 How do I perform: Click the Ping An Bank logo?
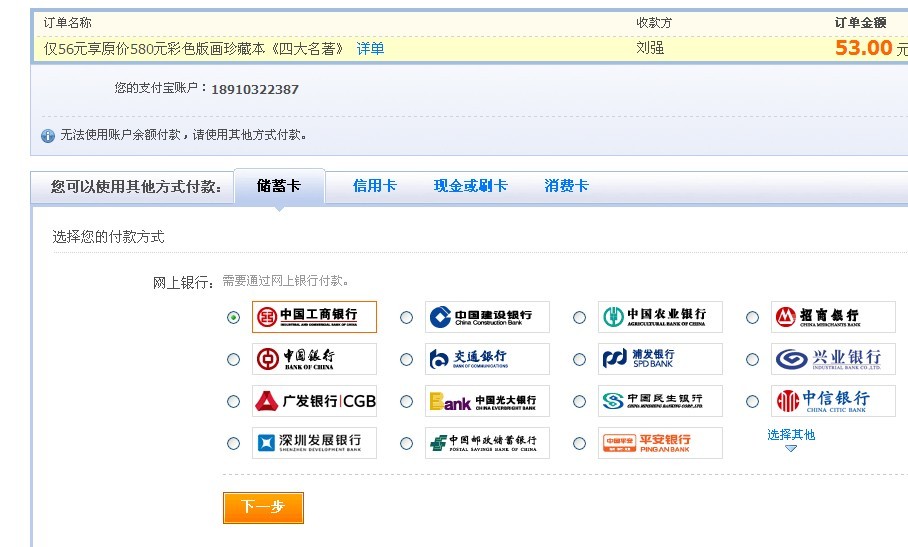point(660,443)
